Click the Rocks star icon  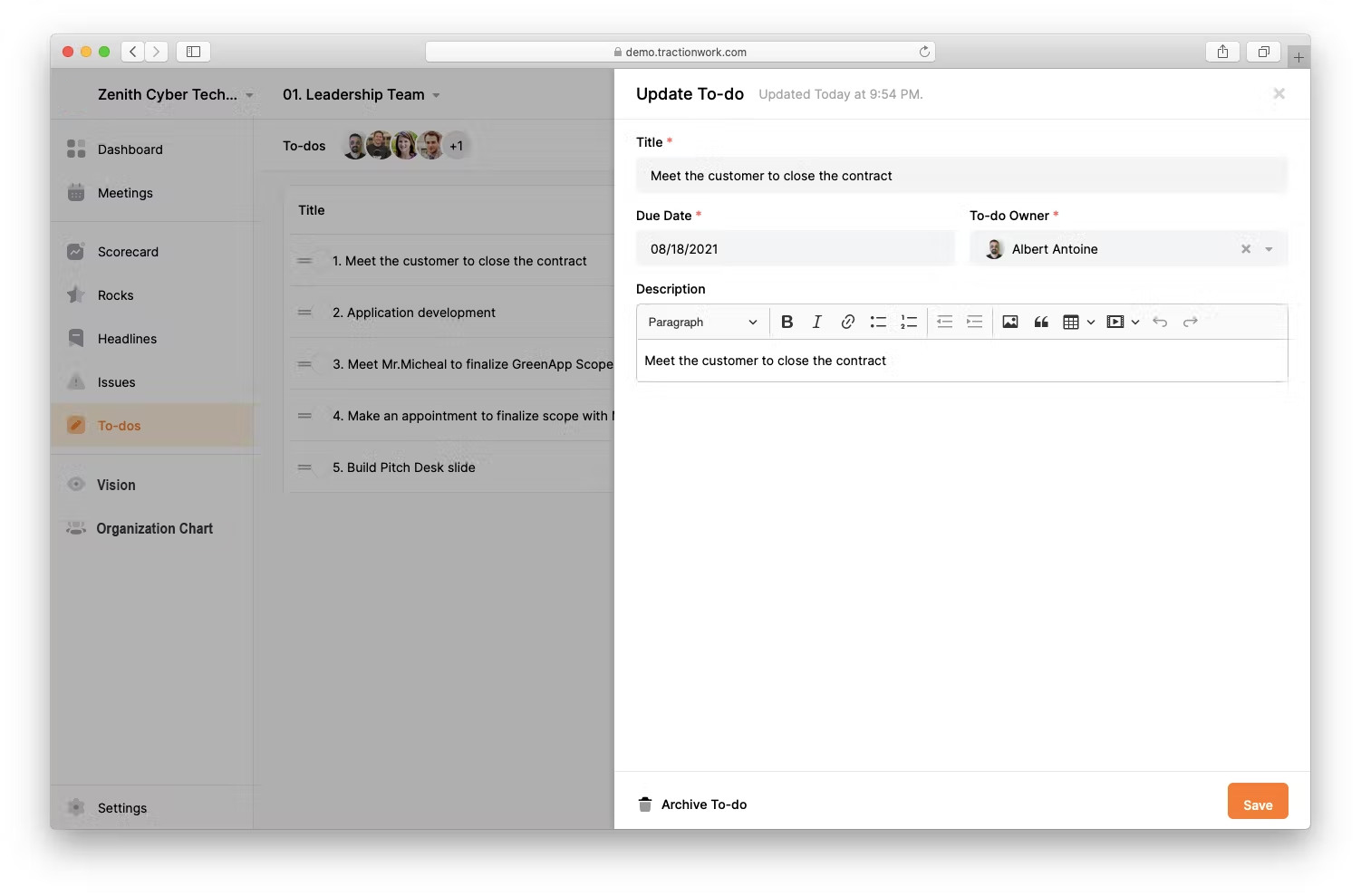[76, 294]
